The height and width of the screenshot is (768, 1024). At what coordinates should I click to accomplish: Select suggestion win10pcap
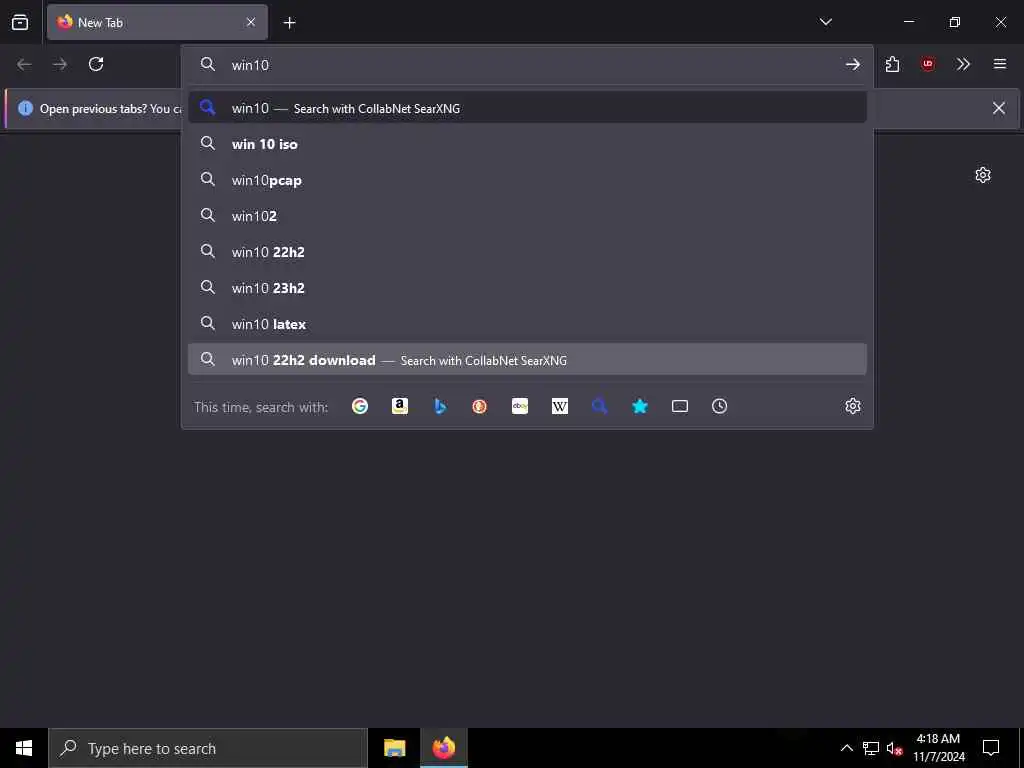pos(528,180)
